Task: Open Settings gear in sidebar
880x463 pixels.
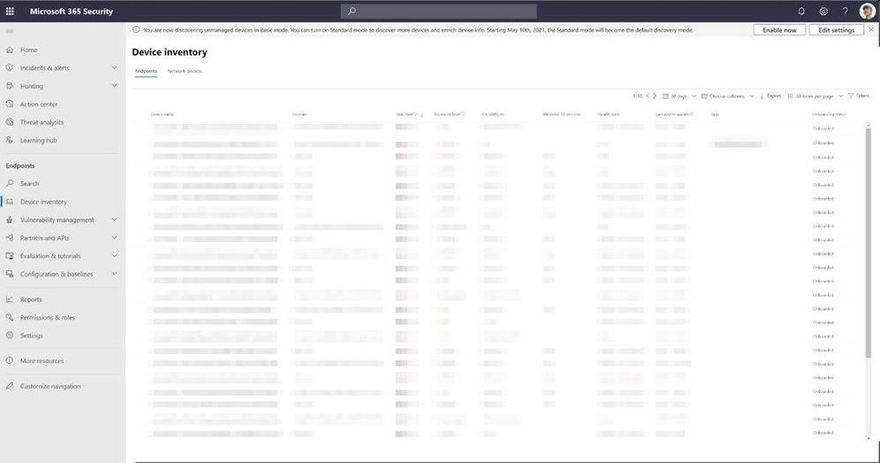Action: pos(10,336)
